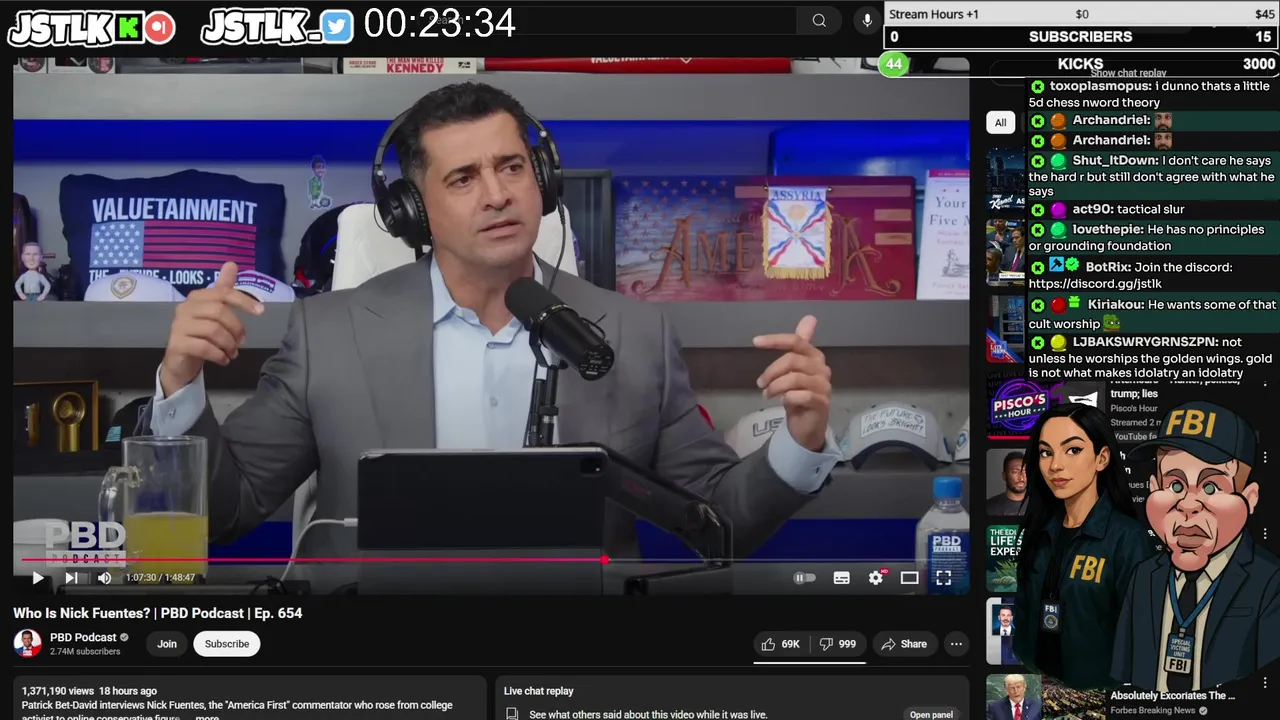Click username act90 in chat

pyautogui.click(x=1092, y=209)
